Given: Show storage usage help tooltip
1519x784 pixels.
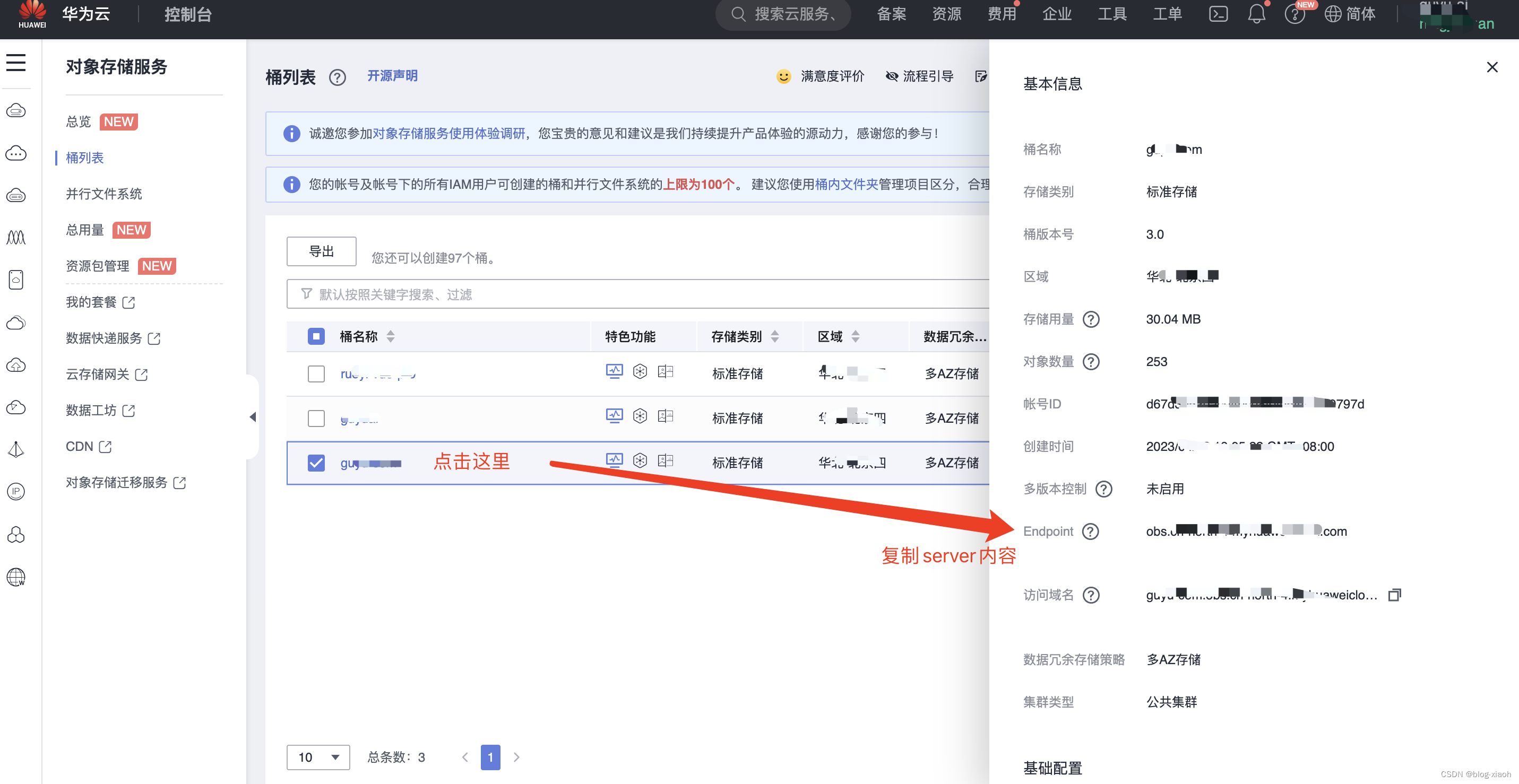Looking at the screenshot, I should pyautogui.click(x=1092, y=319).
